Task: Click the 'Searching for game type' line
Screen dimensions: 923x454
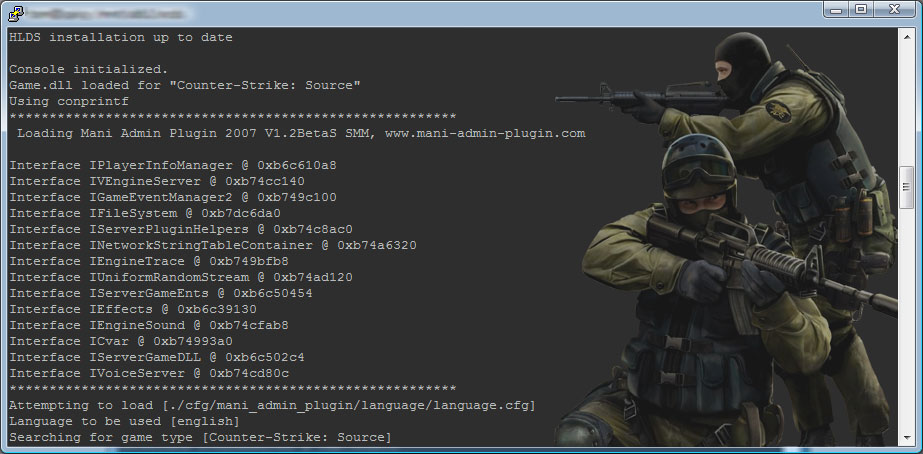Action: tap(200, 438)
